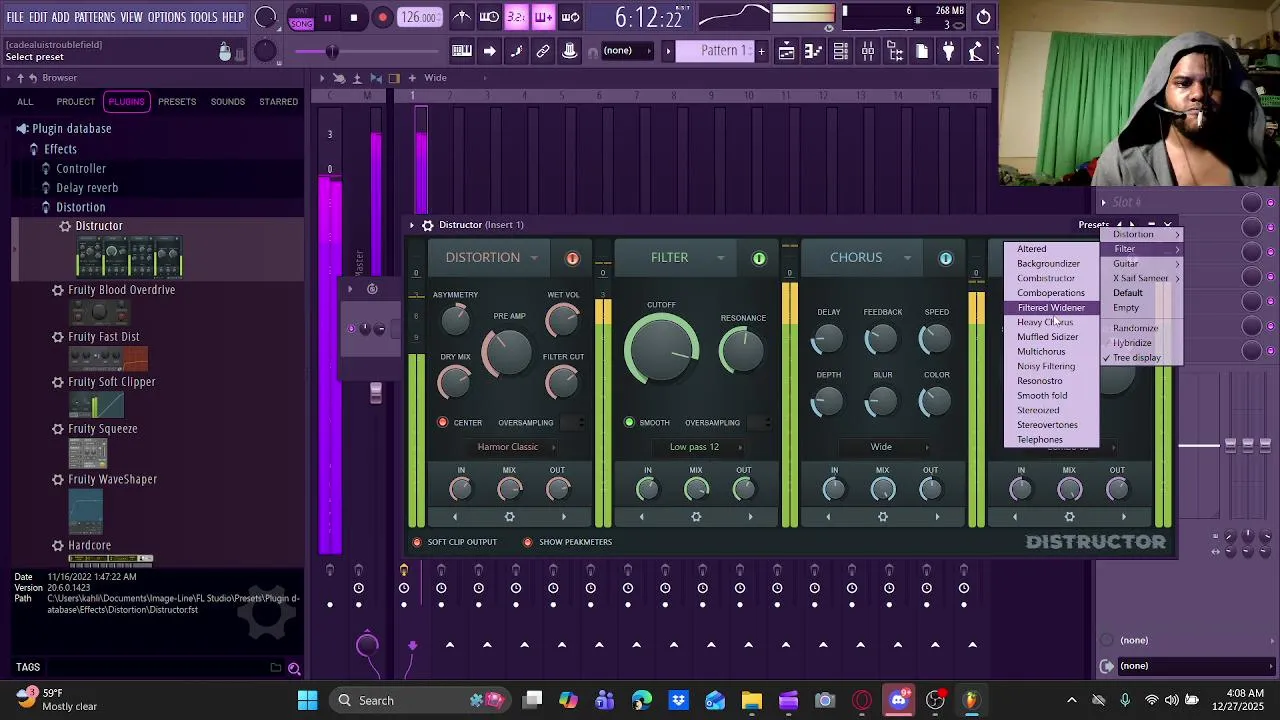Open the Windows Start menu

[307, 700]
